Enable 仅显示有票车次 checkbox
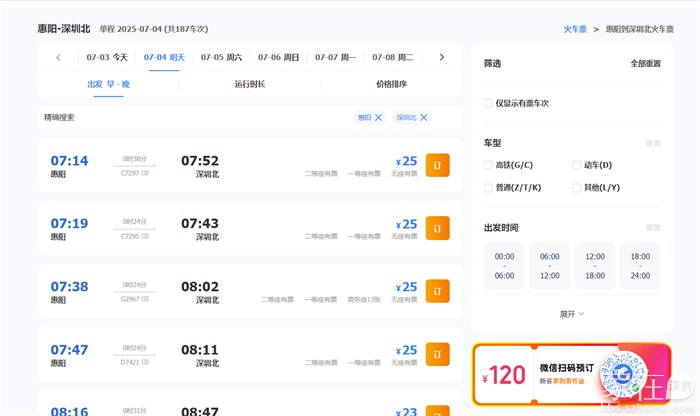 point(488,103)
